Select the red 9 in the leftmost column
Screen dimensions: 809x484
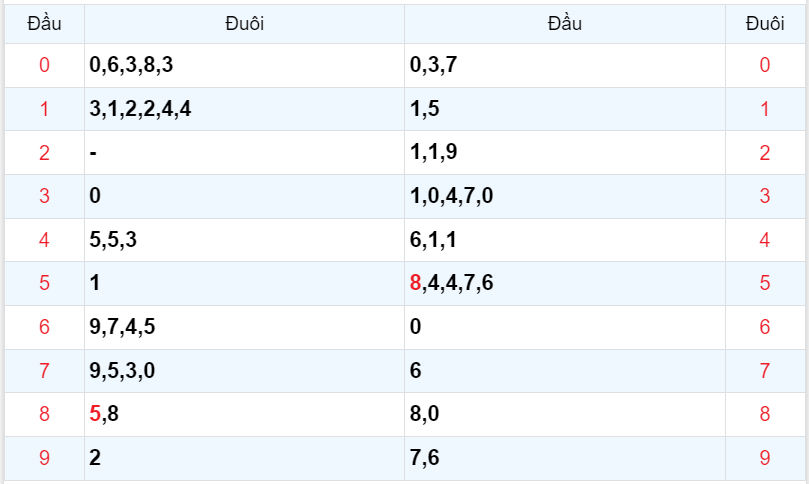(x=44, y=458)
